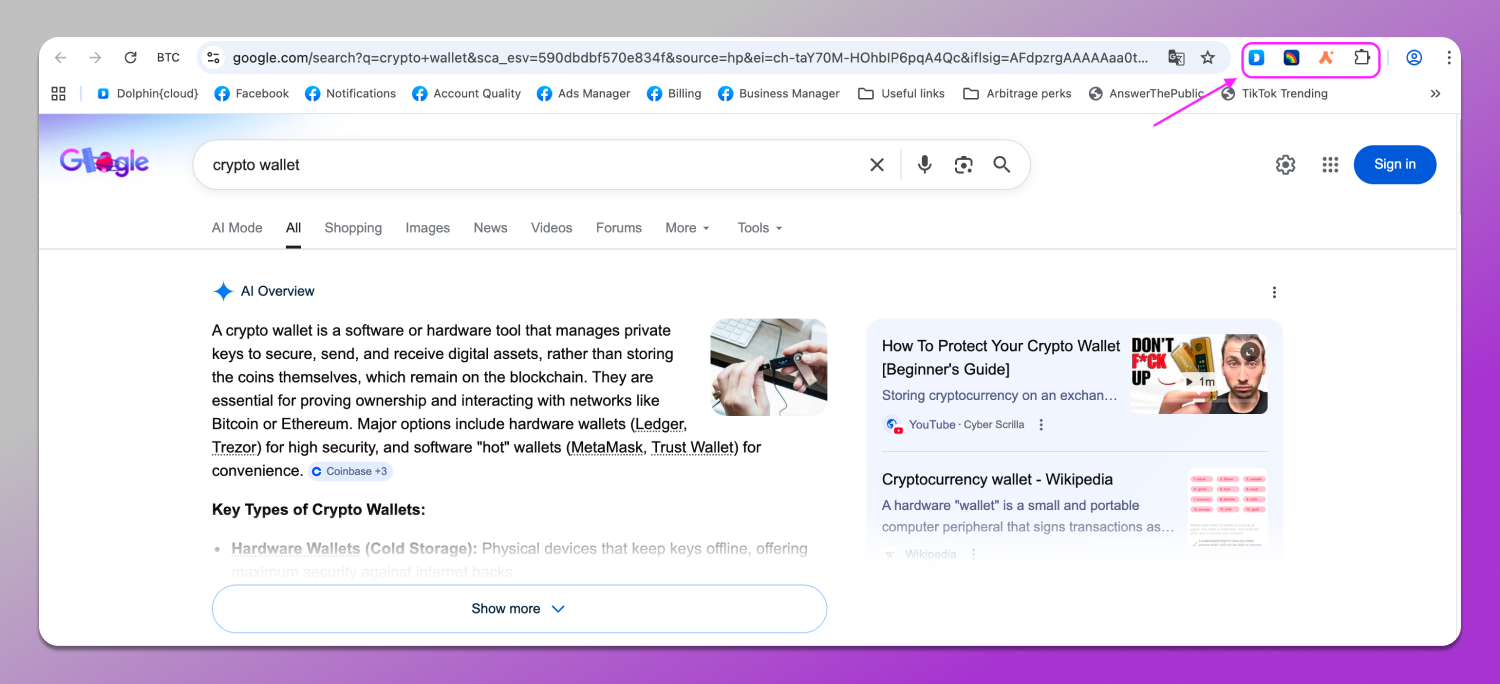1500x684 pixels.
Task: Click the Sign in button
Action: 1394,164
